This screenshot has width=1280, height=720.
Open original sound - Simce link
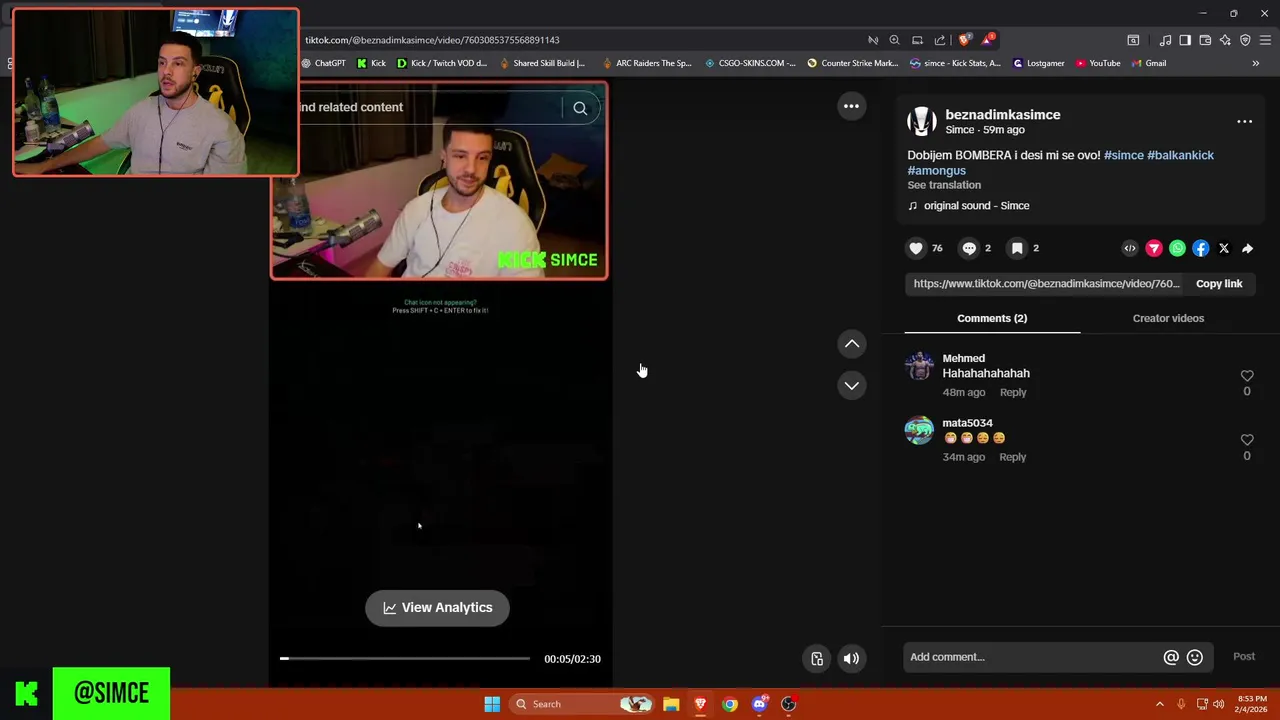976,206
